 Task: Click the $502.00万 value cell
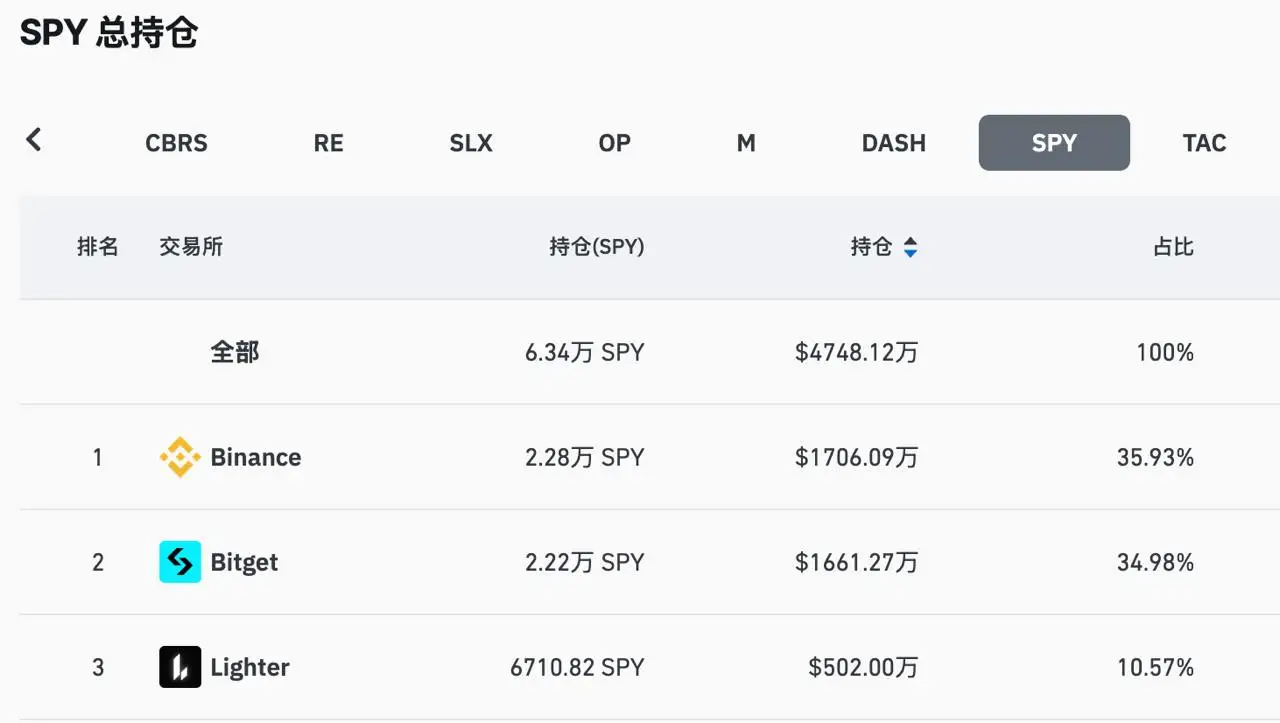click(864, 667)
